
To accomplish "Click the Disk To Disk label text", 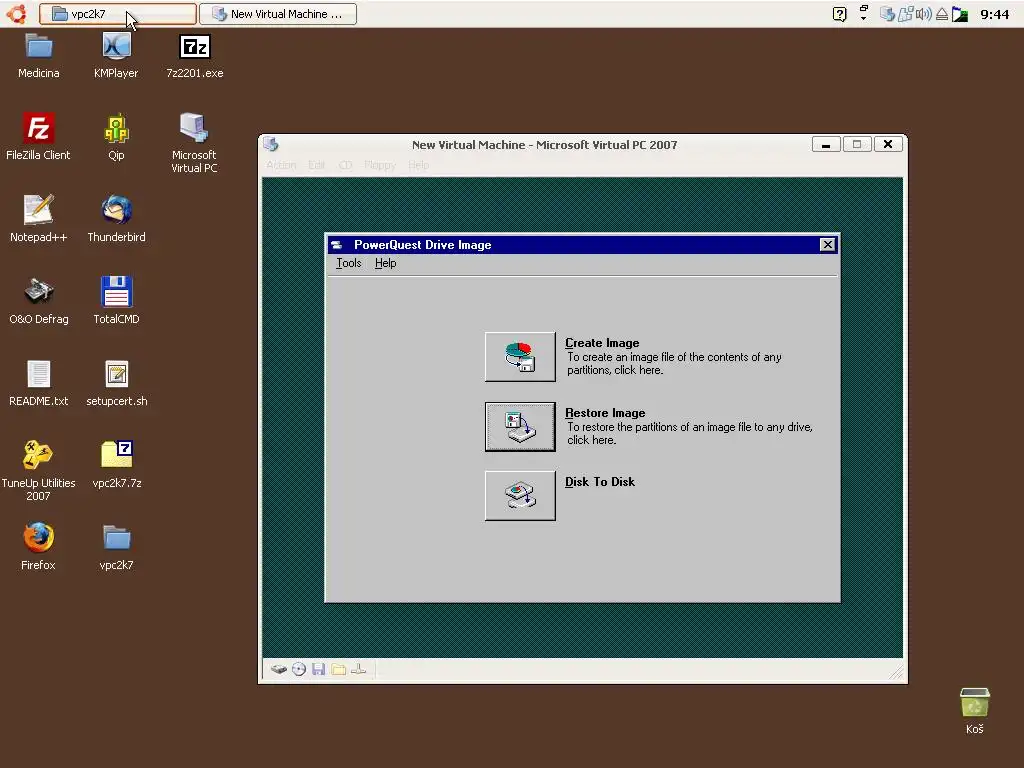I will tap(600, 482).
